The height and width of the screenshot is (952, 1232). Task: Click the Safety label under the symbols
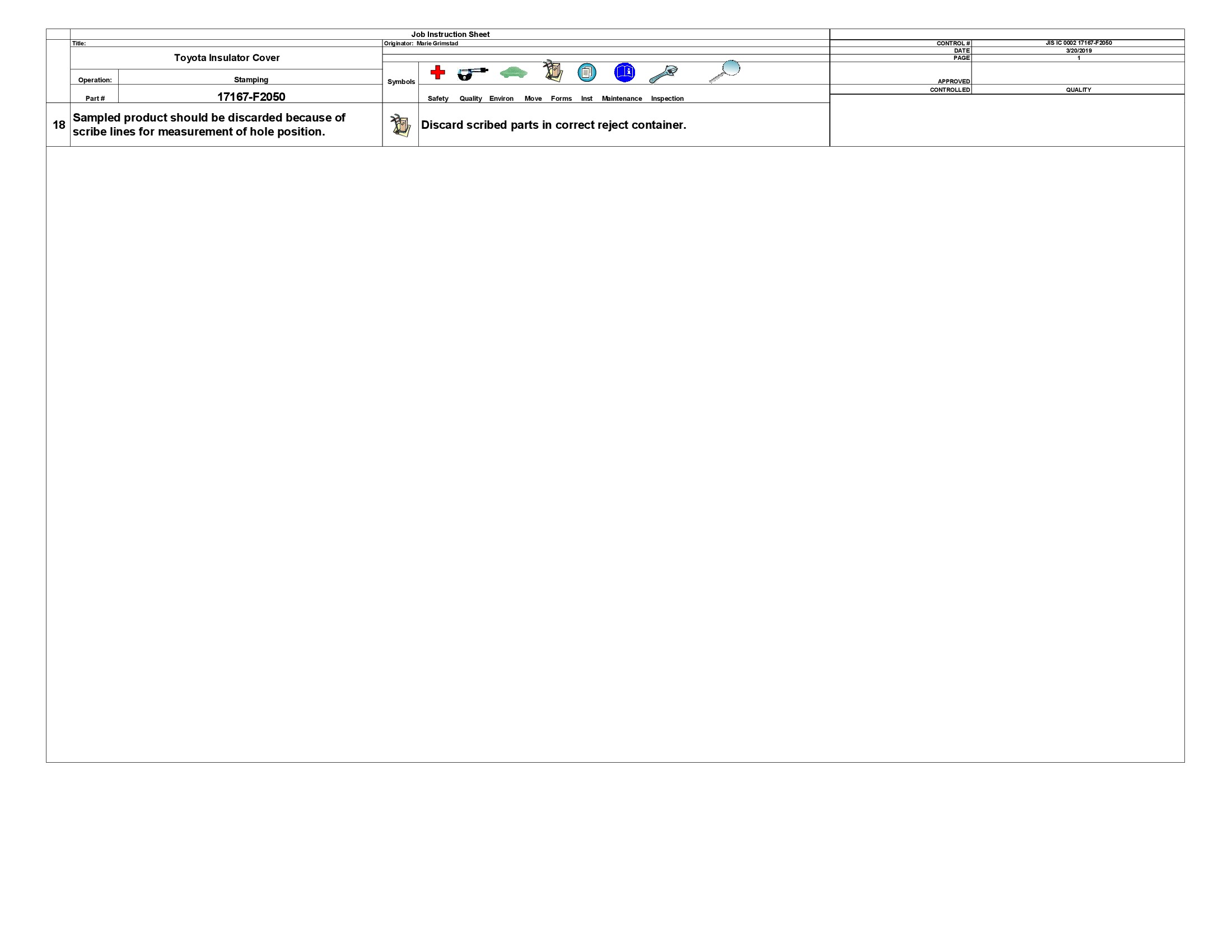[x=438, y=99]
